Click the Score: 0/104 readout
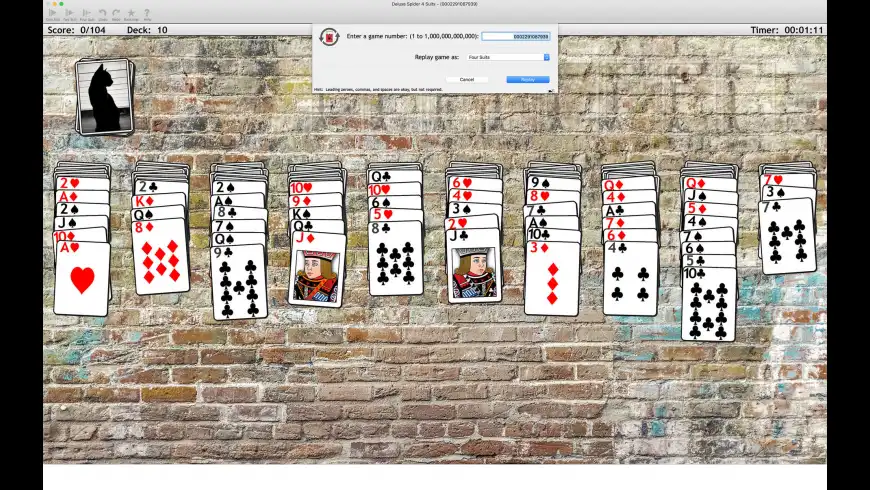Screen dimensions: 870x490 [77, 30]
